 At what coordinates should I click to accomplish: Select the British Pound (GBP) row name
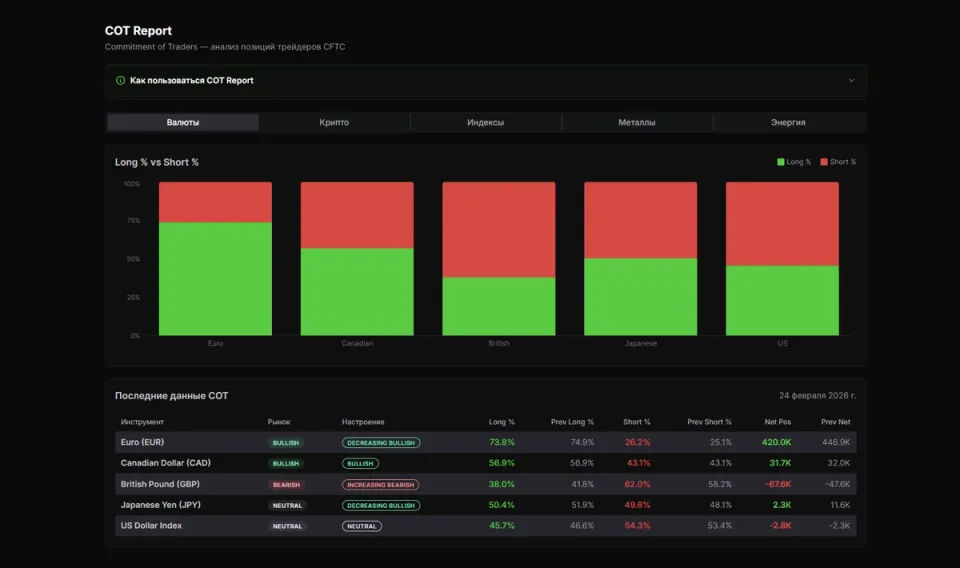coord(160,484)
